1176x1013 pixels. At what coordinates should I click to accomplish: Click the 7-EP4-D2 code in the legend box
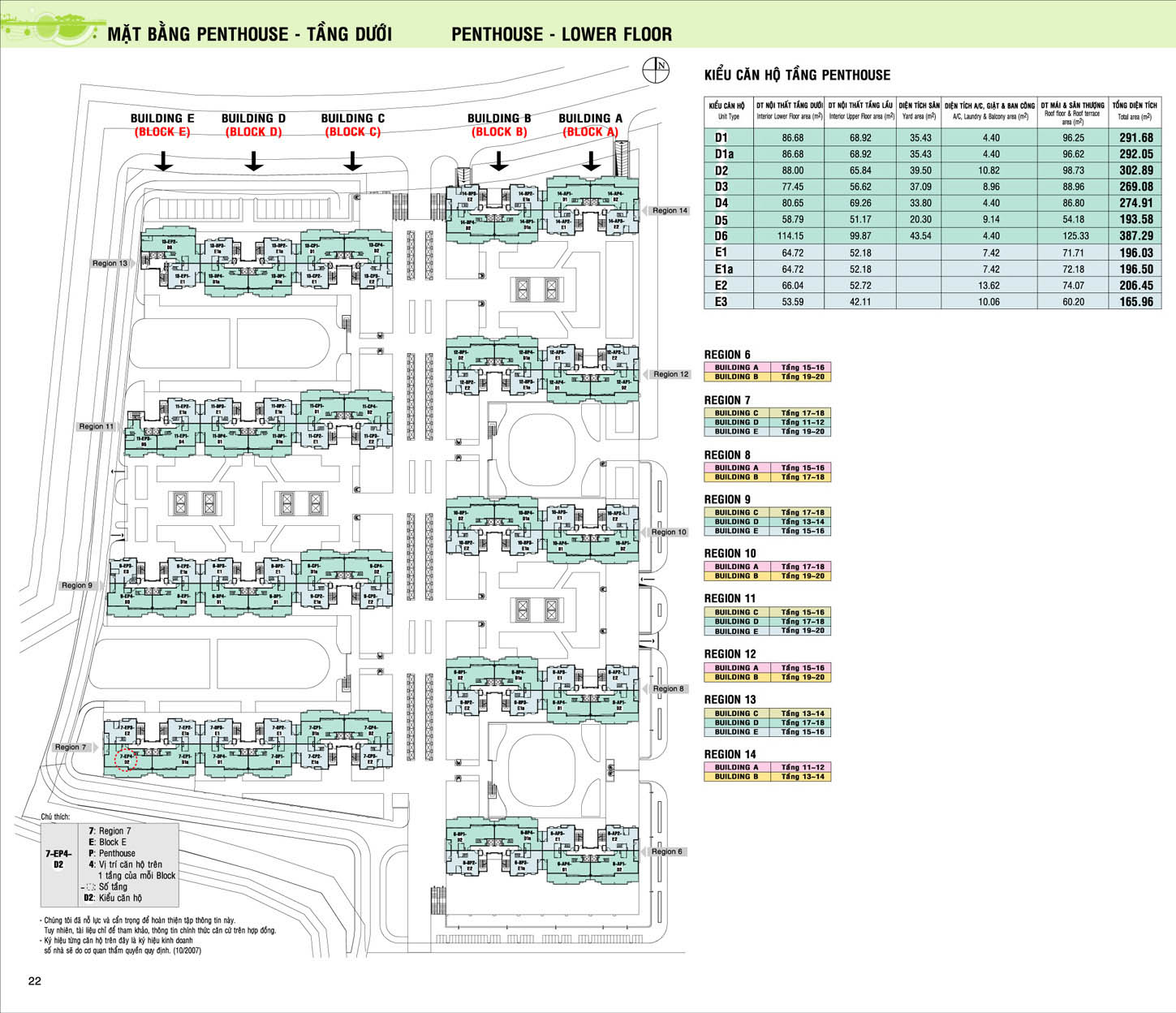tap(58, 860)
